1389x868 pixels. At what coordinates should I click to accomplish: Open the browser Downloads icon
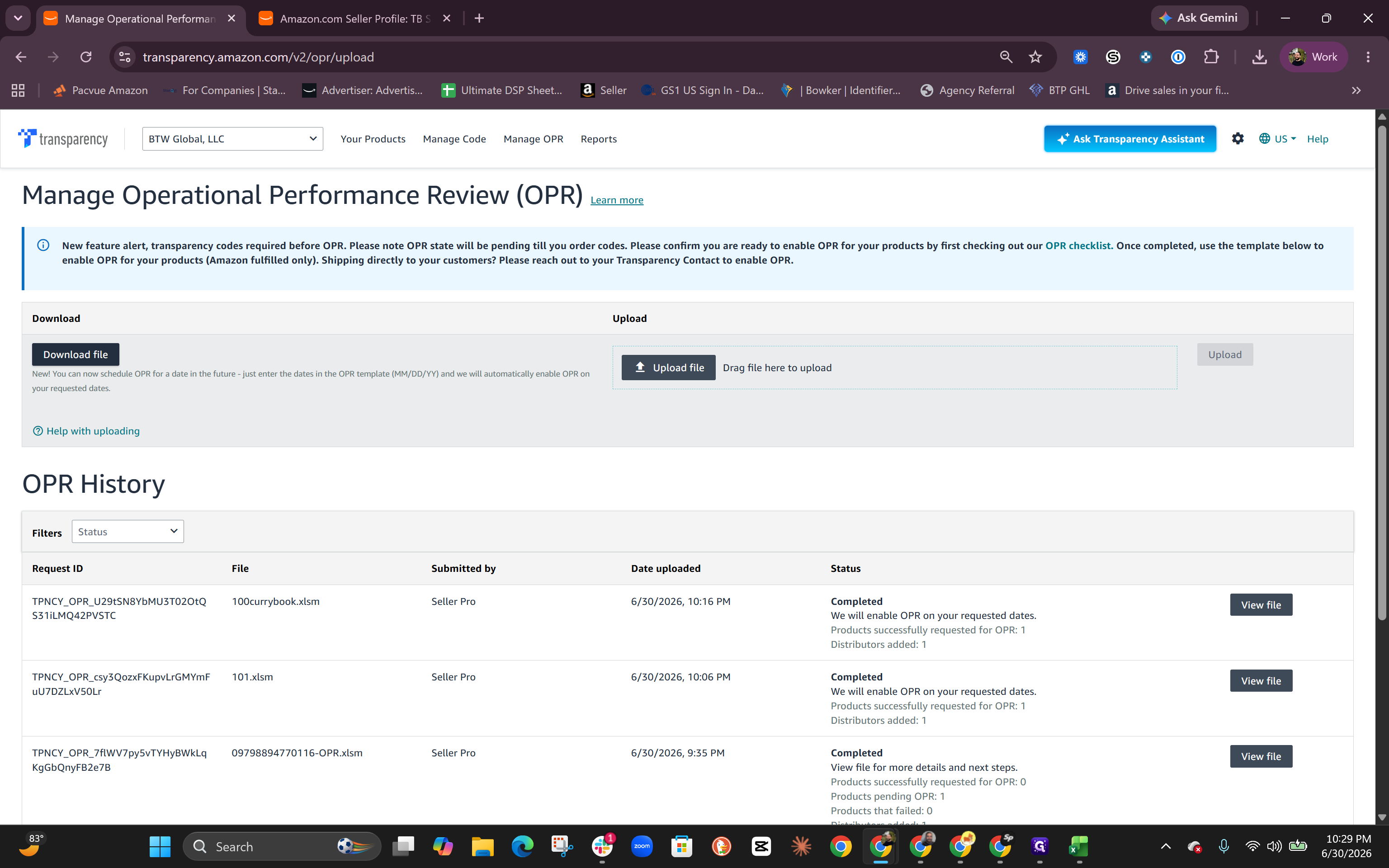coord(1259,57)
